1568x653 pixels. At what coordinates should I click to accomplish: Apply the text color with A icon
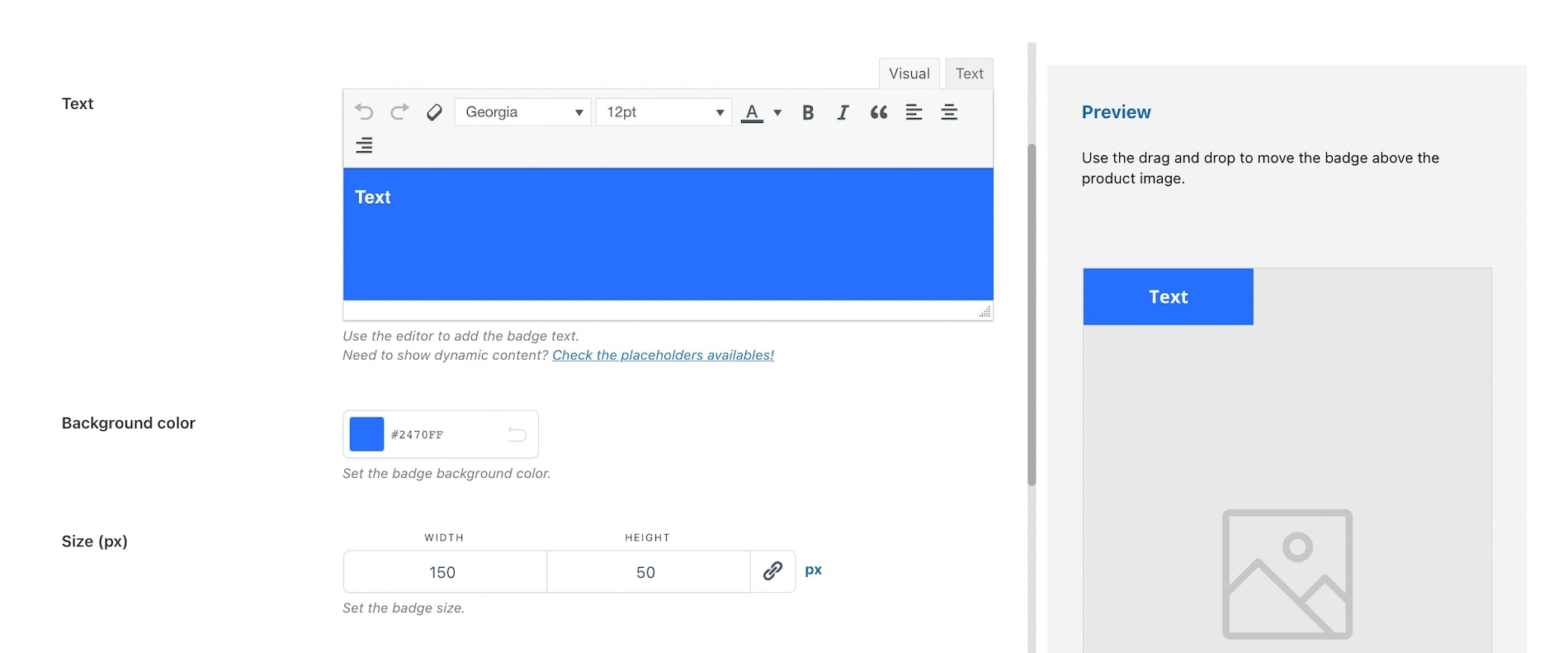(x=752, y=112)
